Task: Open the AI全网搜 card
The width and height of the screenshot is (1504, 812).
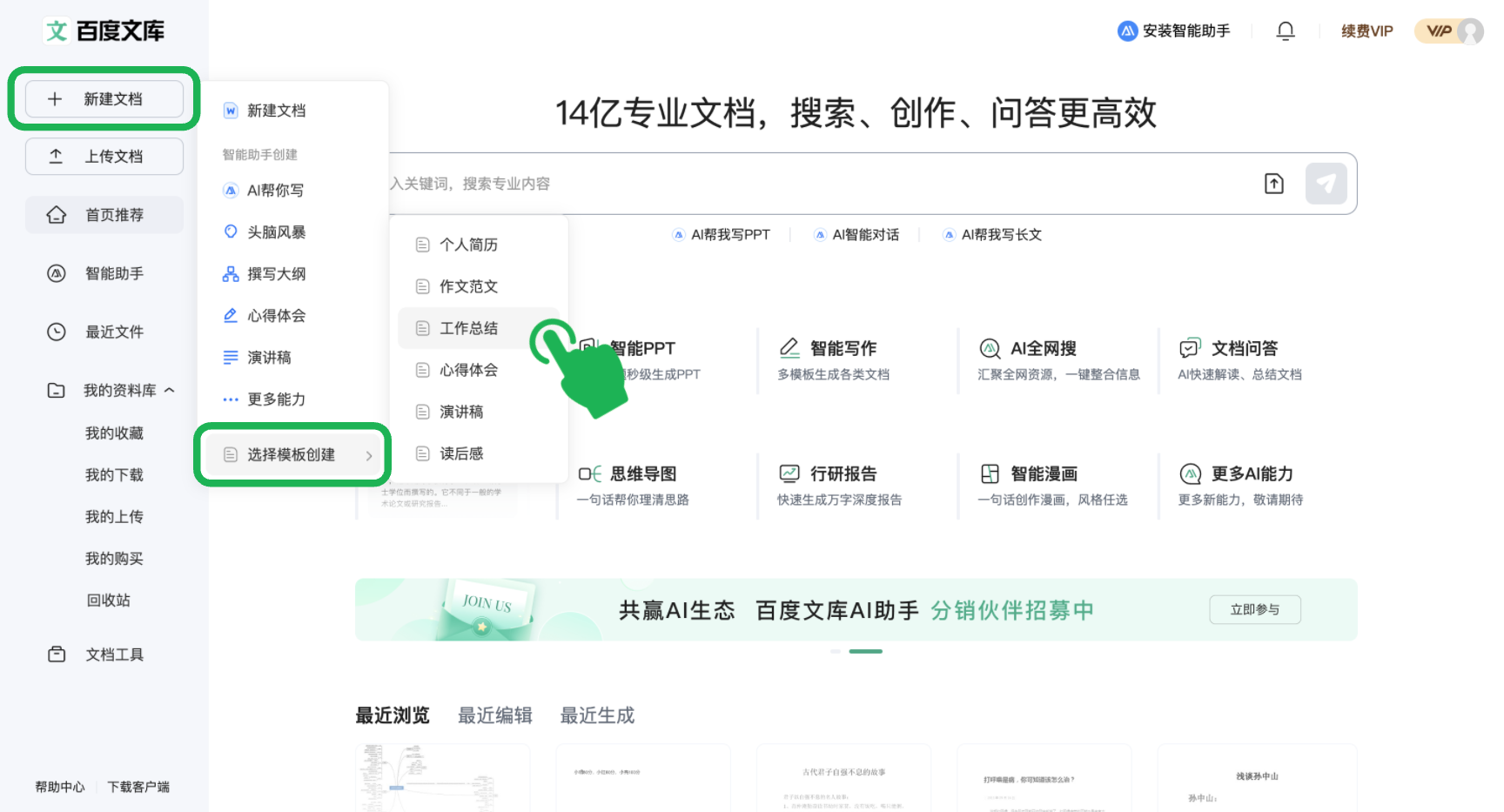Action: (1057, 359)
